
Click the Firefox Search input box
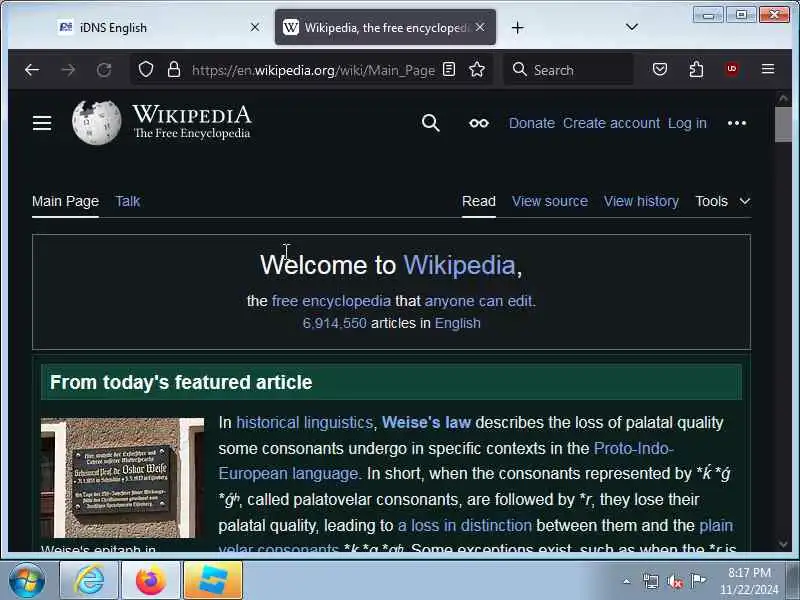568,69
